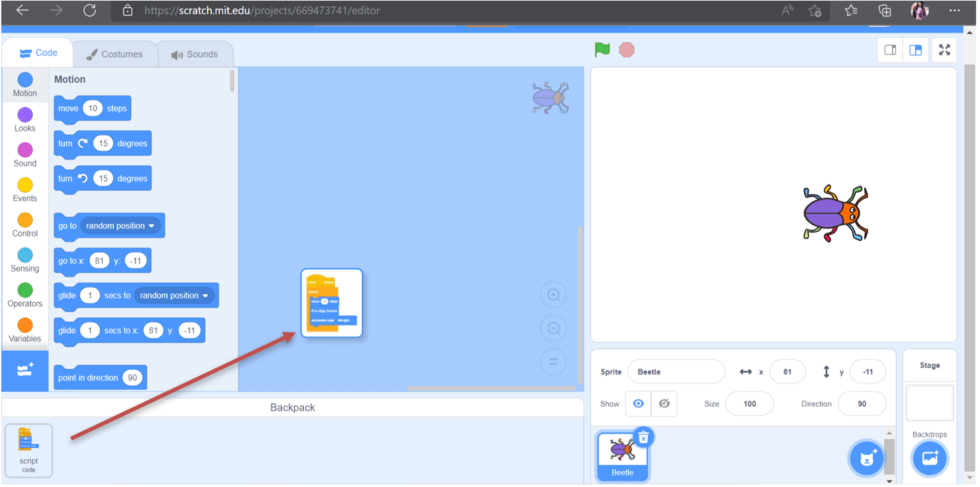980x487 pixels.
Task: Open Choose a Sprite button
Action: (x=866, y=459)
